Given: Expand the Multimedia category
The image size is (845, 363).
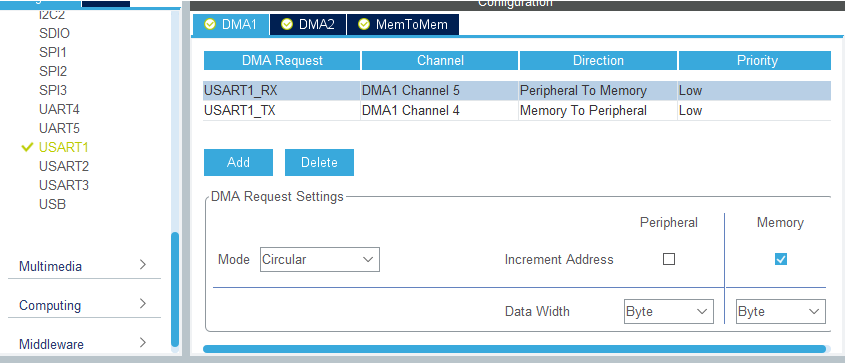Looking at the screenshot, I should coord(84,266).
